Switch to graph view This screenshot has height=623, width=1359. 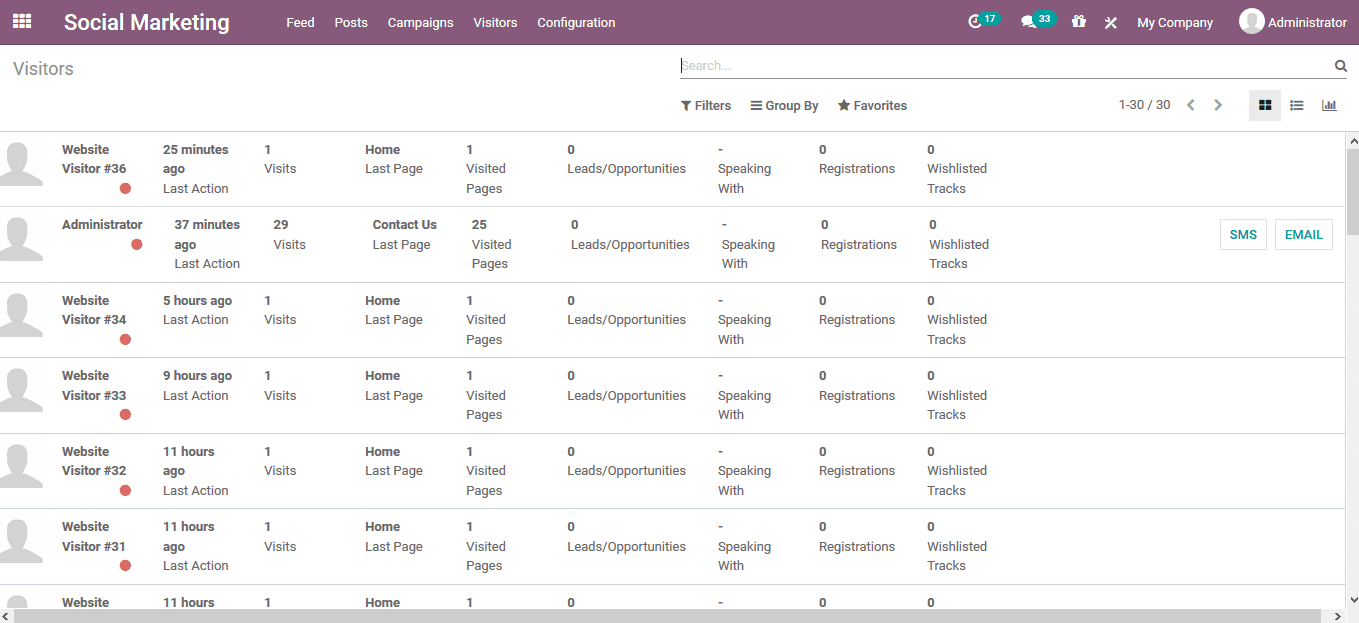[1329, 105]
